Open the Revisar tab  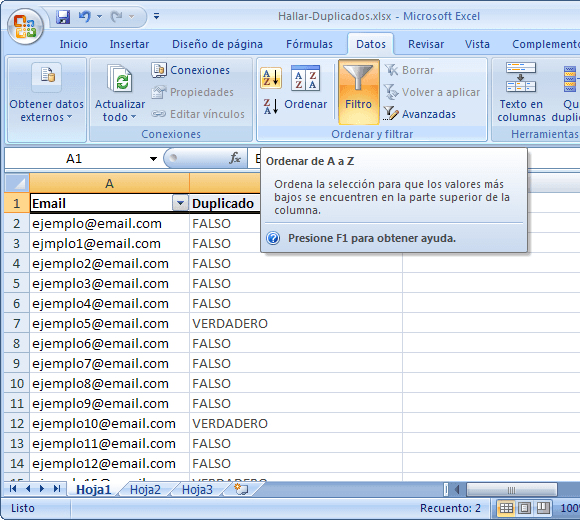pos(426,44)
